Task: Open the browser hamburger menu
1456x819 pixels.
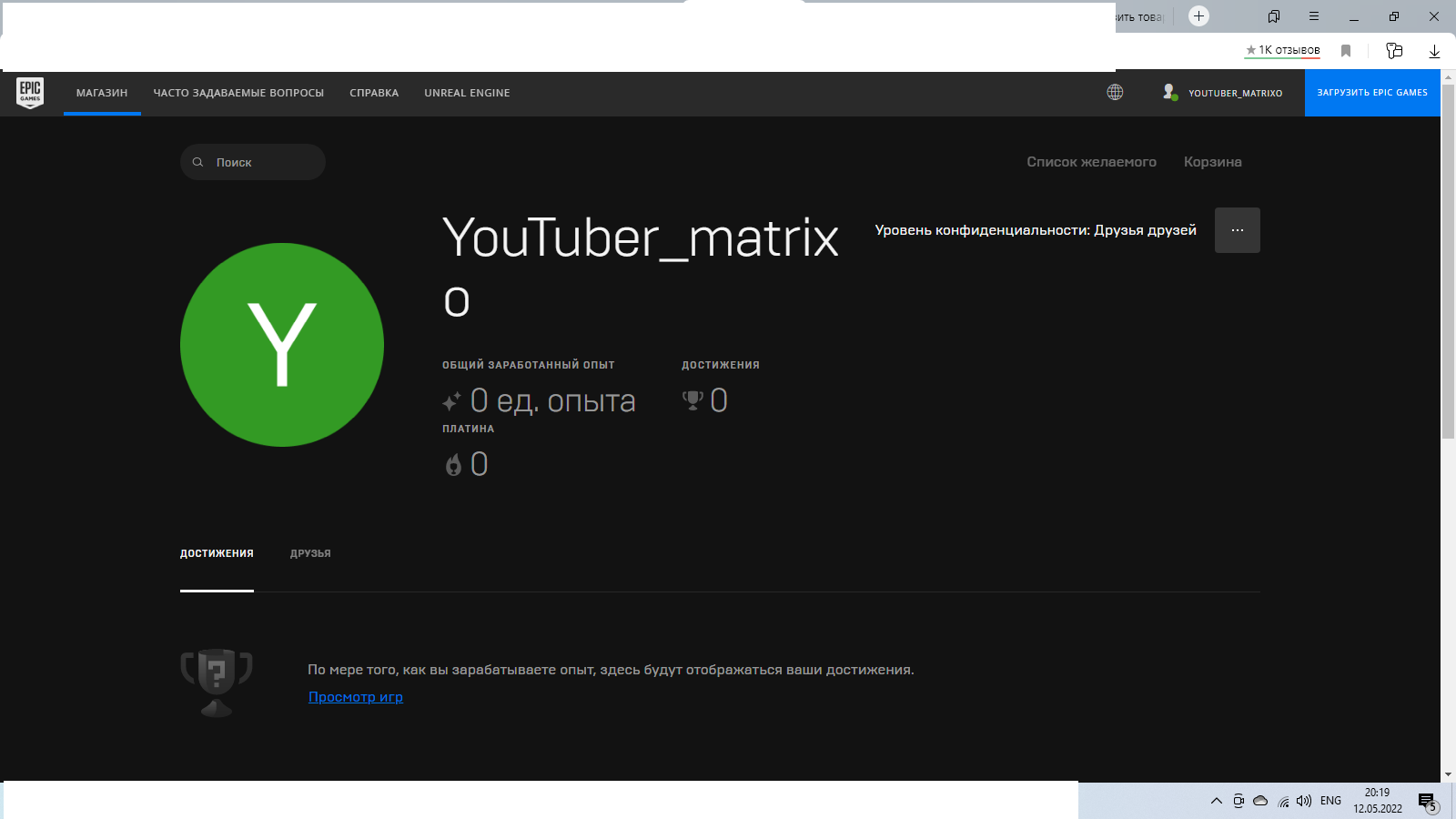Action: click(x=1314, y=16)
